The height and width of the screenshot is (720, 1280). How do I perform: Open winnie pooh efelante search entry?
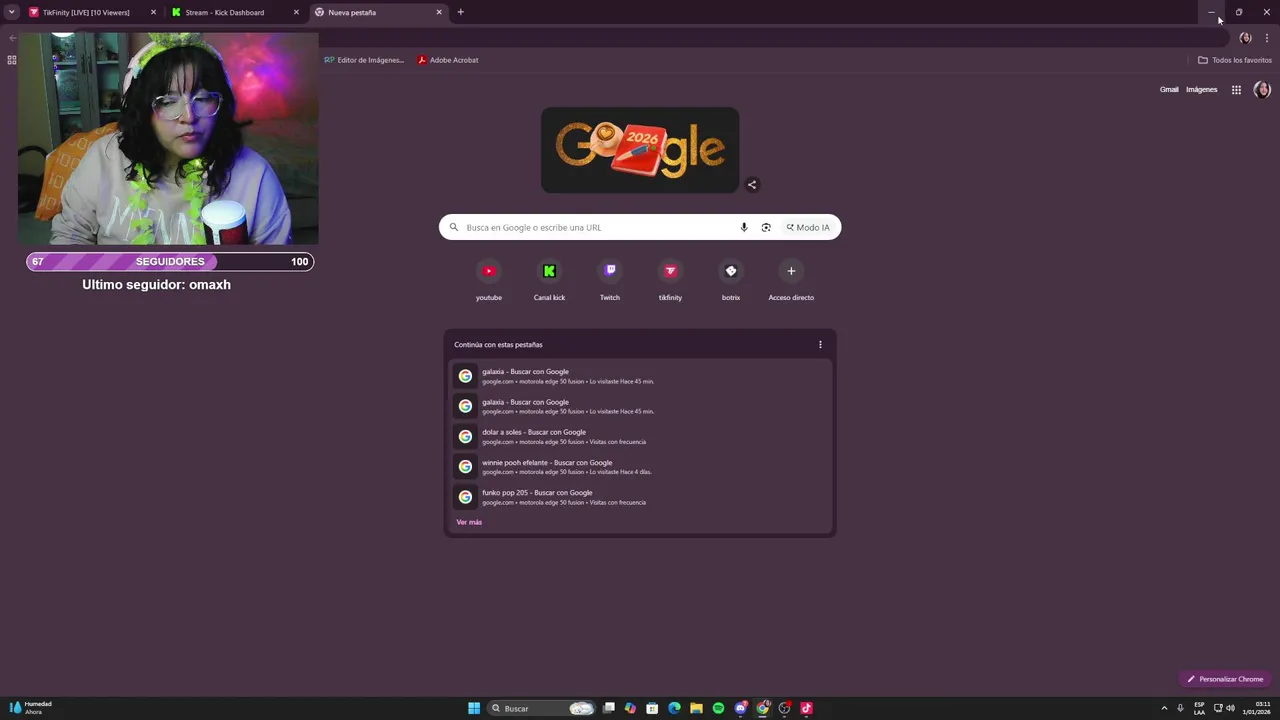point(640,467)
